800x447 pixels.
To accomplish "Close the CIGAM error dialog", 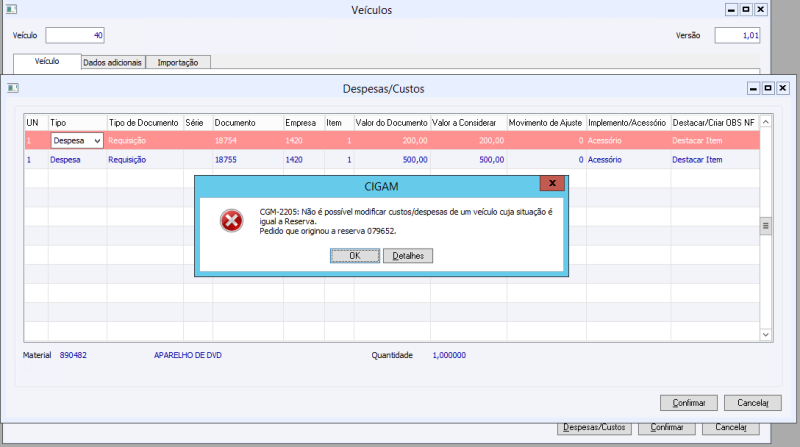I will [552, 183].
